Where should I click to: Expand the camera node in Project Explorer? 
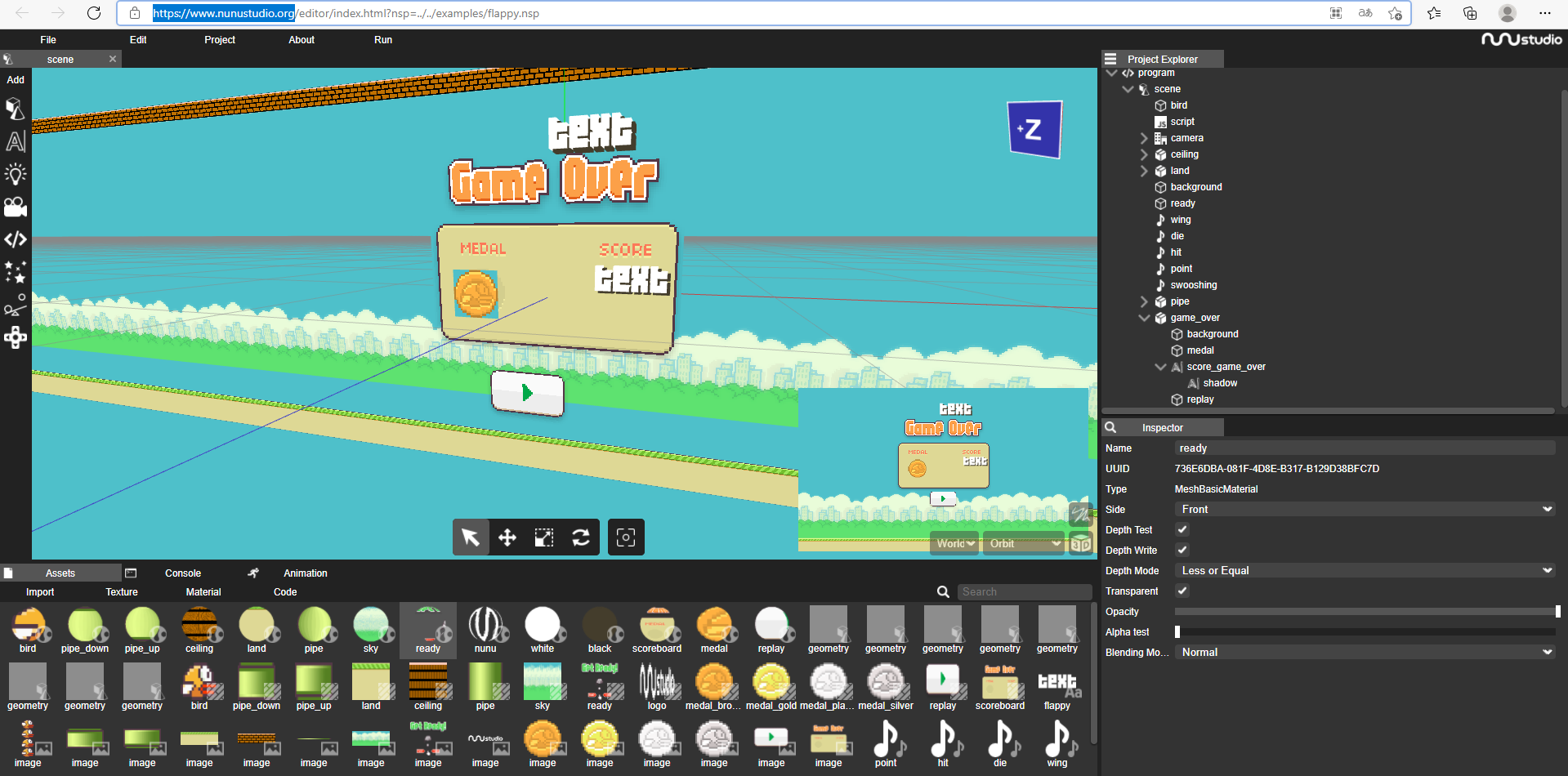[x=1144, y=138]
